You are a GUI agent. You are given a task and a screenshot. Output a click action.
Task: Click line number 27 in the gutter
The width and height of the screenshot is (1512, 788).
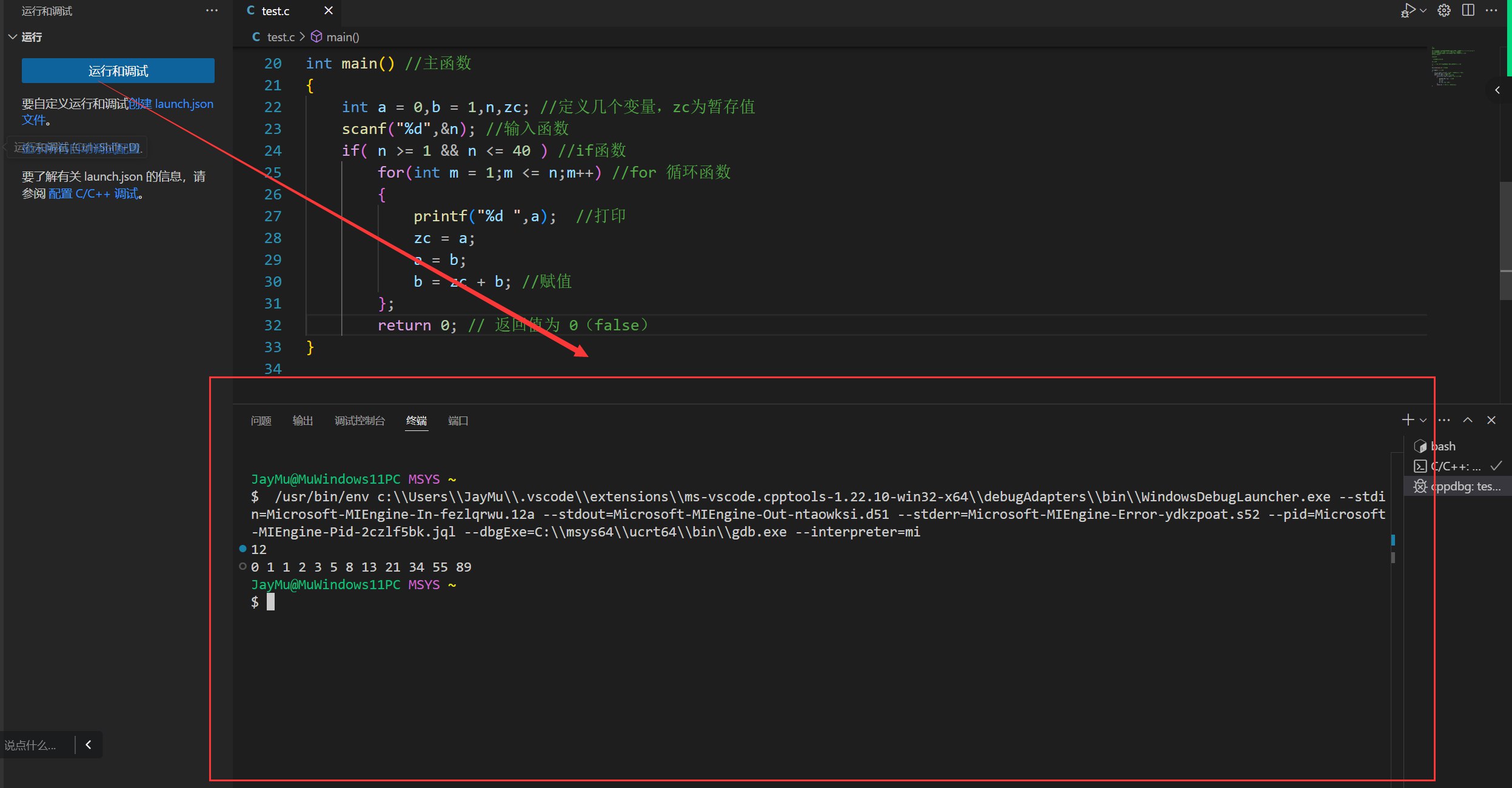click(273, 216)
